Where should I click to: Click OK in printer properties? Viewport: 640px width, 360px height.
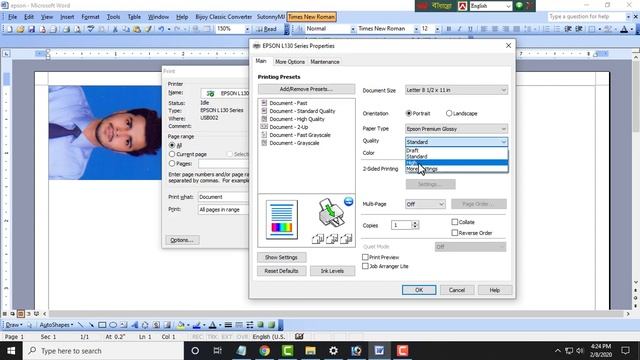(x=419, y=290)
